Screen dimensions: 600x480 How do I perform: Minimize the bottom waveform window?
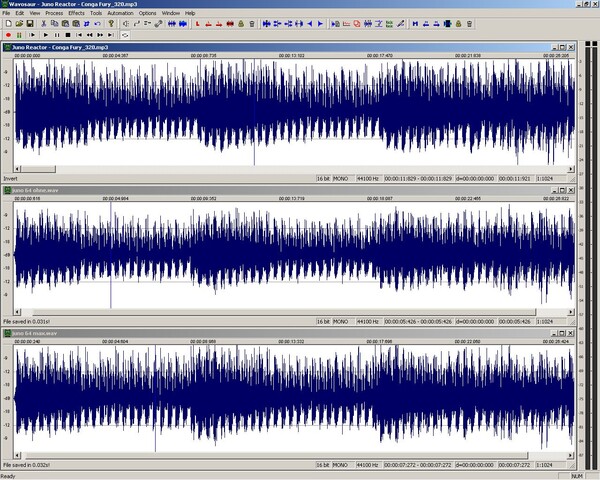(x=554, y=333)
